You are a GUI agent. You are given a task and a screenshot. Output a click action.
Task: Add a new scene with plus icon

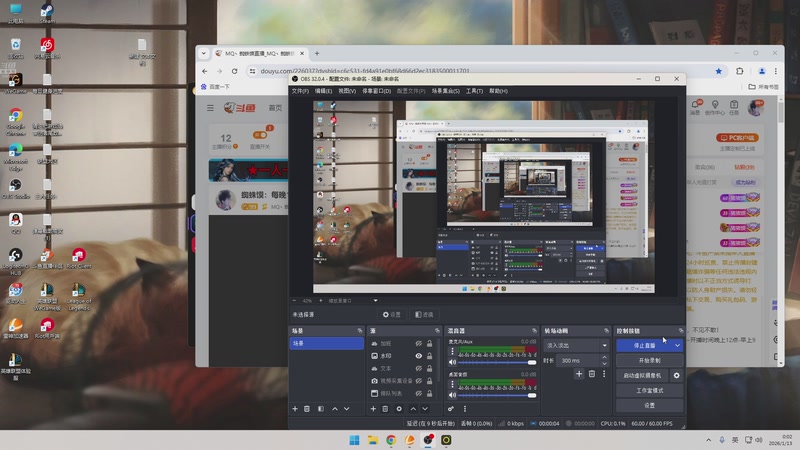click(x=295, y=409)
